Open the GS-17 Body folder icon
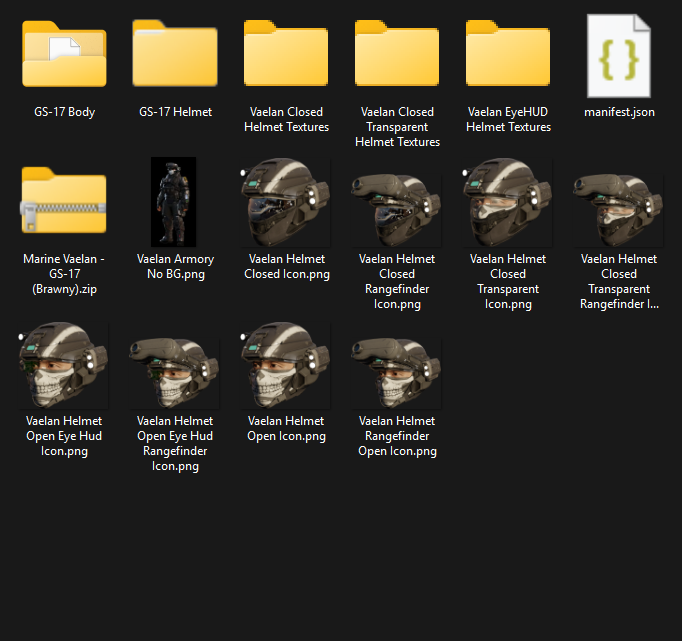 [64, 54]
